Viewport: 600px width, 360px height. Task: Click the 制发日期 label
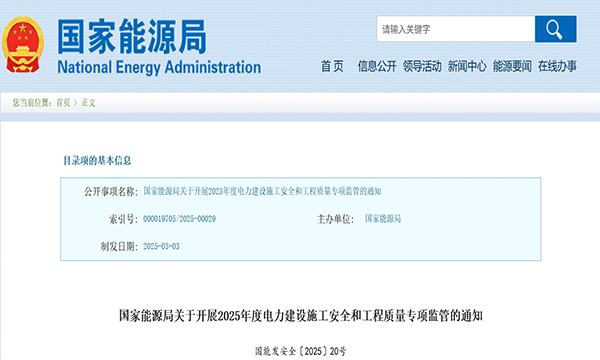pos(119,247)
